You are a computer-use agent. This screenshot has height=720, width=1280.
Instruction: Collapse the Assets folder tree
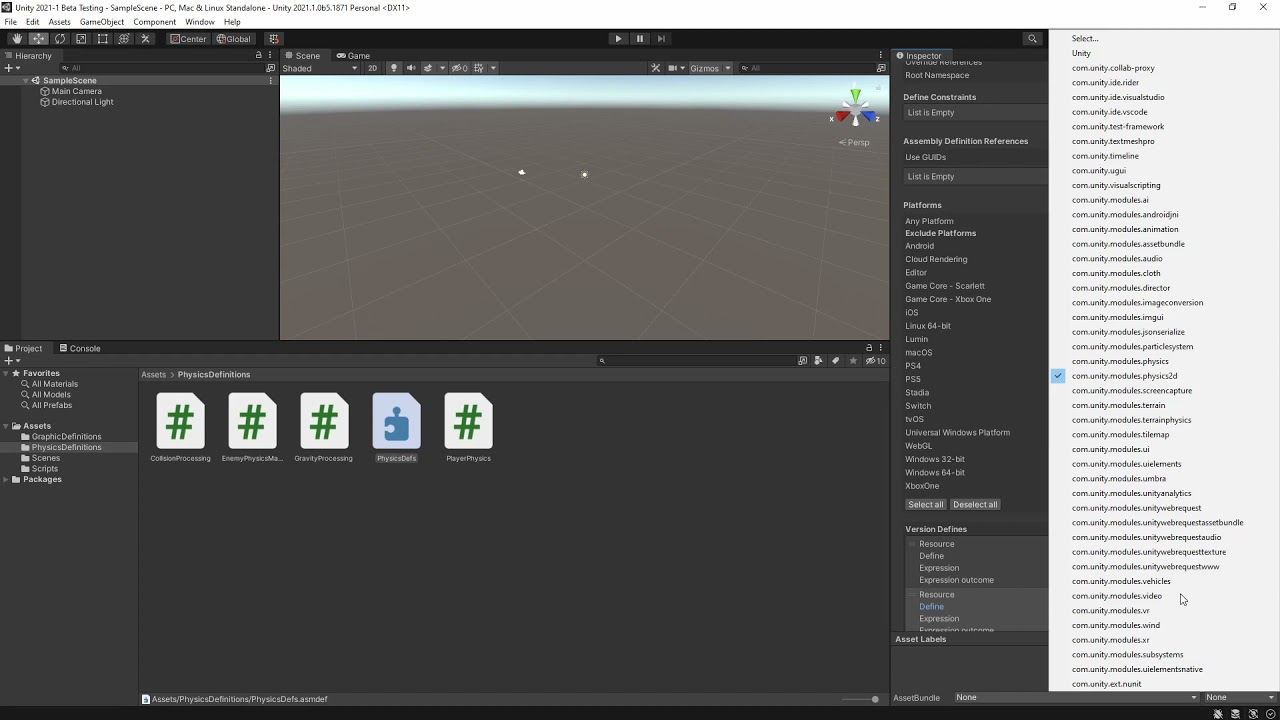[x=6, y=426]
